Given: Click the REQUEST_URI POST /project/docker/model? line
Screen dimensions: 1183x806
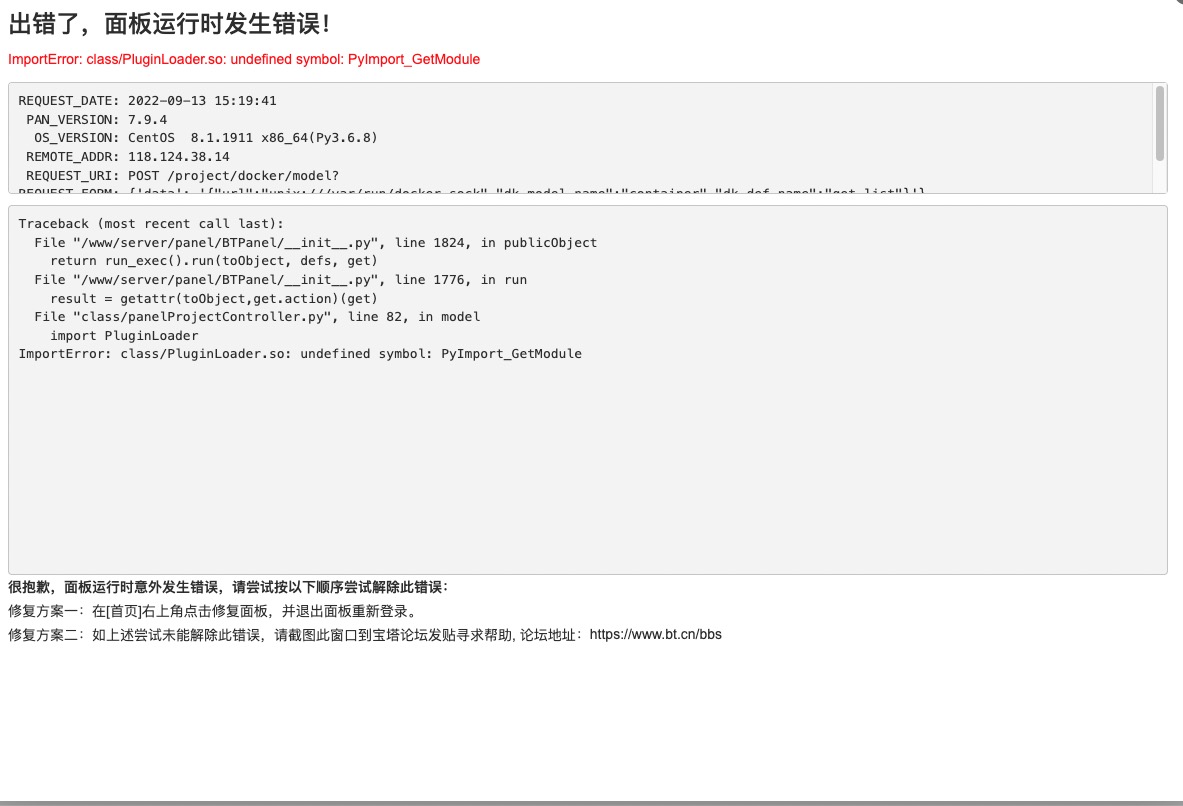Looking at the screenshot, I should (x=183, y=176).
